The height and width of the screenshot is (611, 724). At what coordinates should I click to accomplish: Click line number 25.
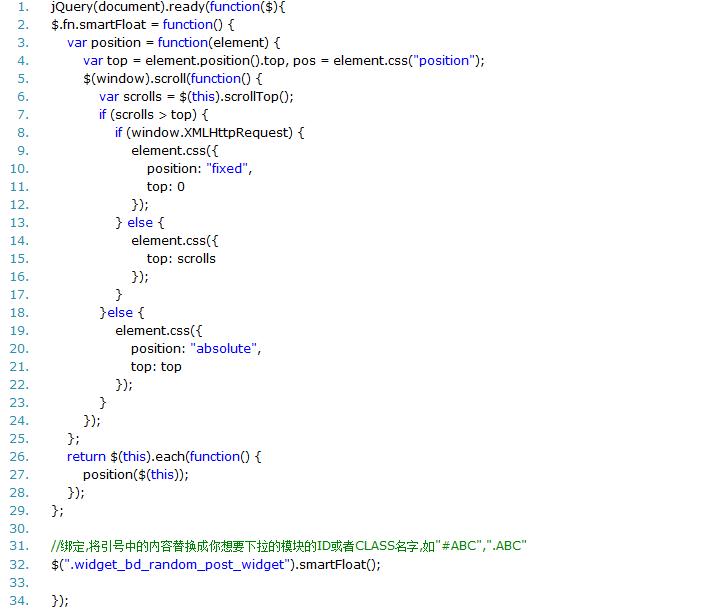coord(19,439)
